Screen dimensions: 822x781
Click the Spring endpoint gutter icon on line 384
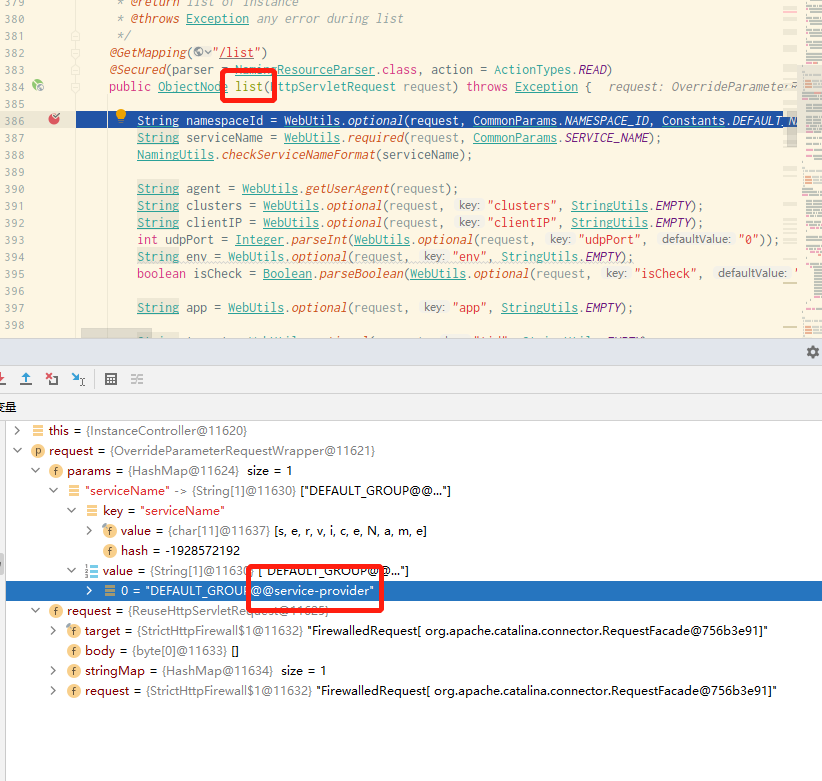click(x=38, y=85)
